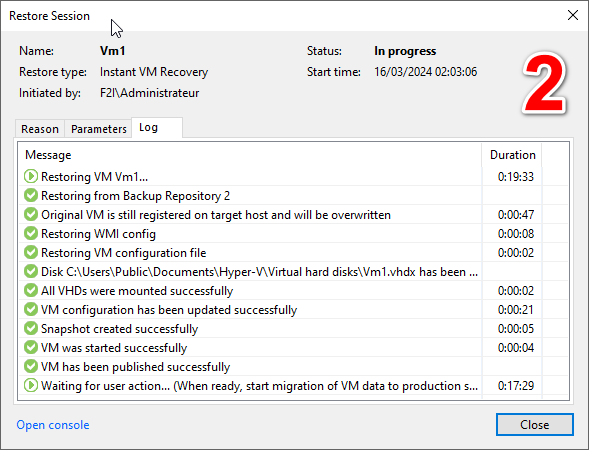This screenshot has height=450, width=589.
Task: Click the check icon for All VHDs were mounted
Action: click(x=31, y=290)
